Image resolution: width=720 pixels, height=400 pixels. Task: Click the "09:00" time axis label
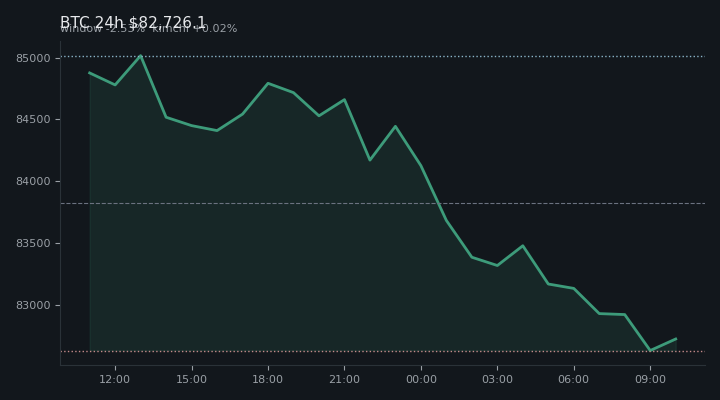pos(650,379)
